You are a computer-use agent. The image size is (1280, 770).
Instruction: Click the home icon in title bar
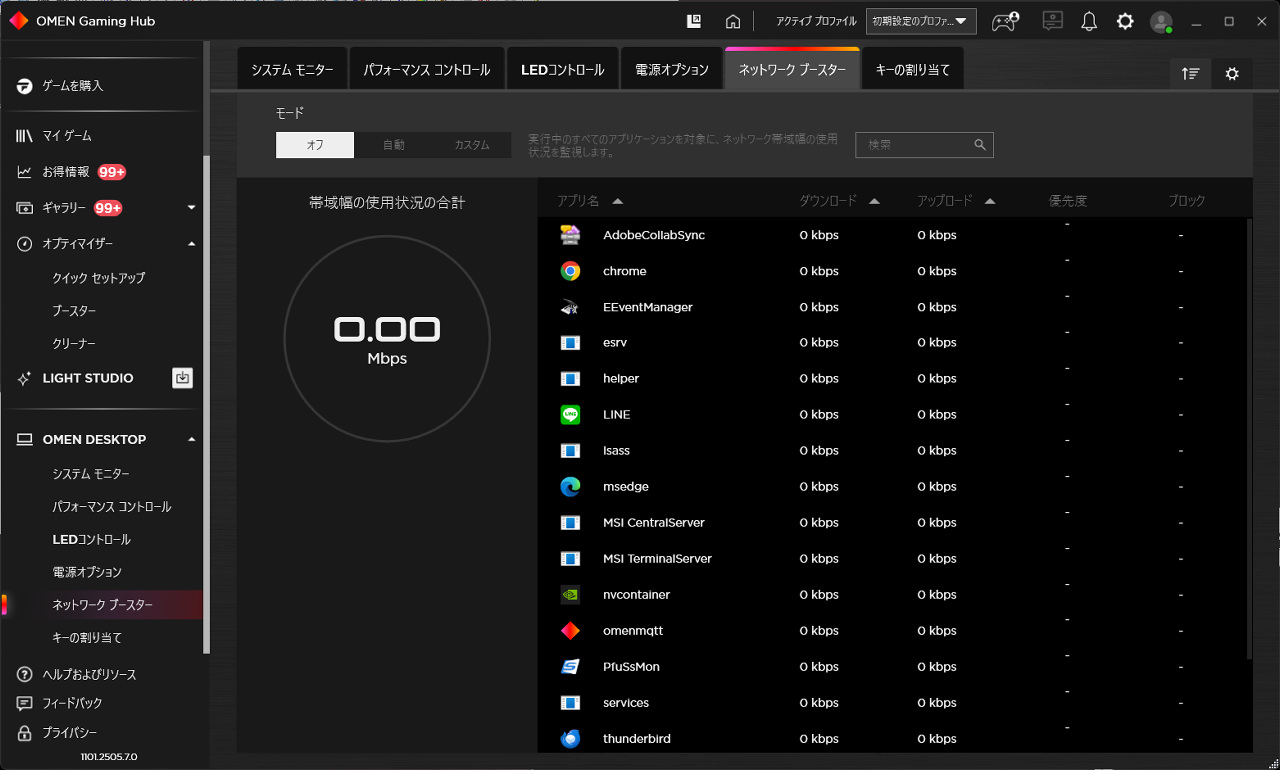(x=733, y=21)
